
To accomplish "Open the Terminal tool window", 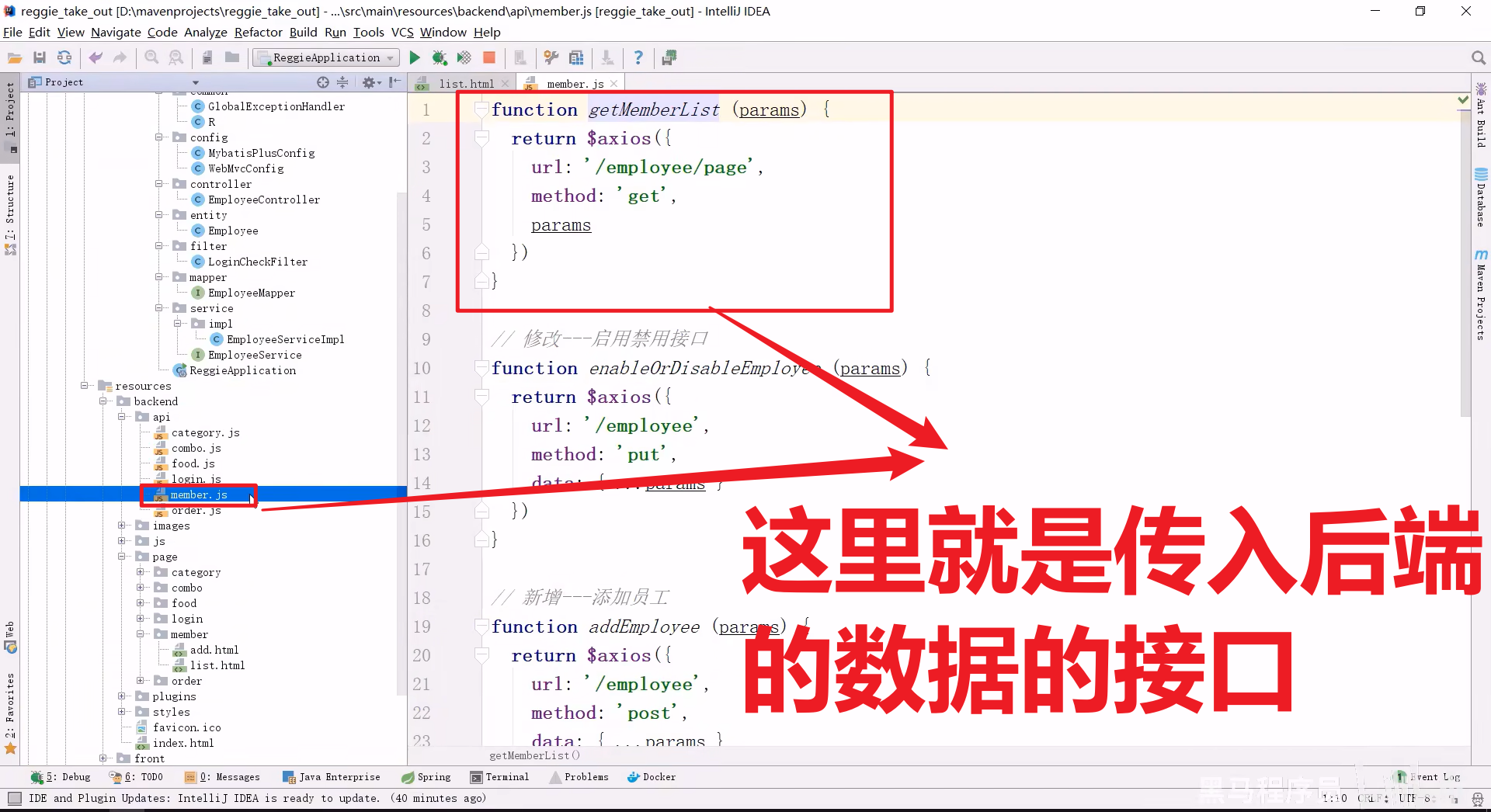I will point(499,777).
